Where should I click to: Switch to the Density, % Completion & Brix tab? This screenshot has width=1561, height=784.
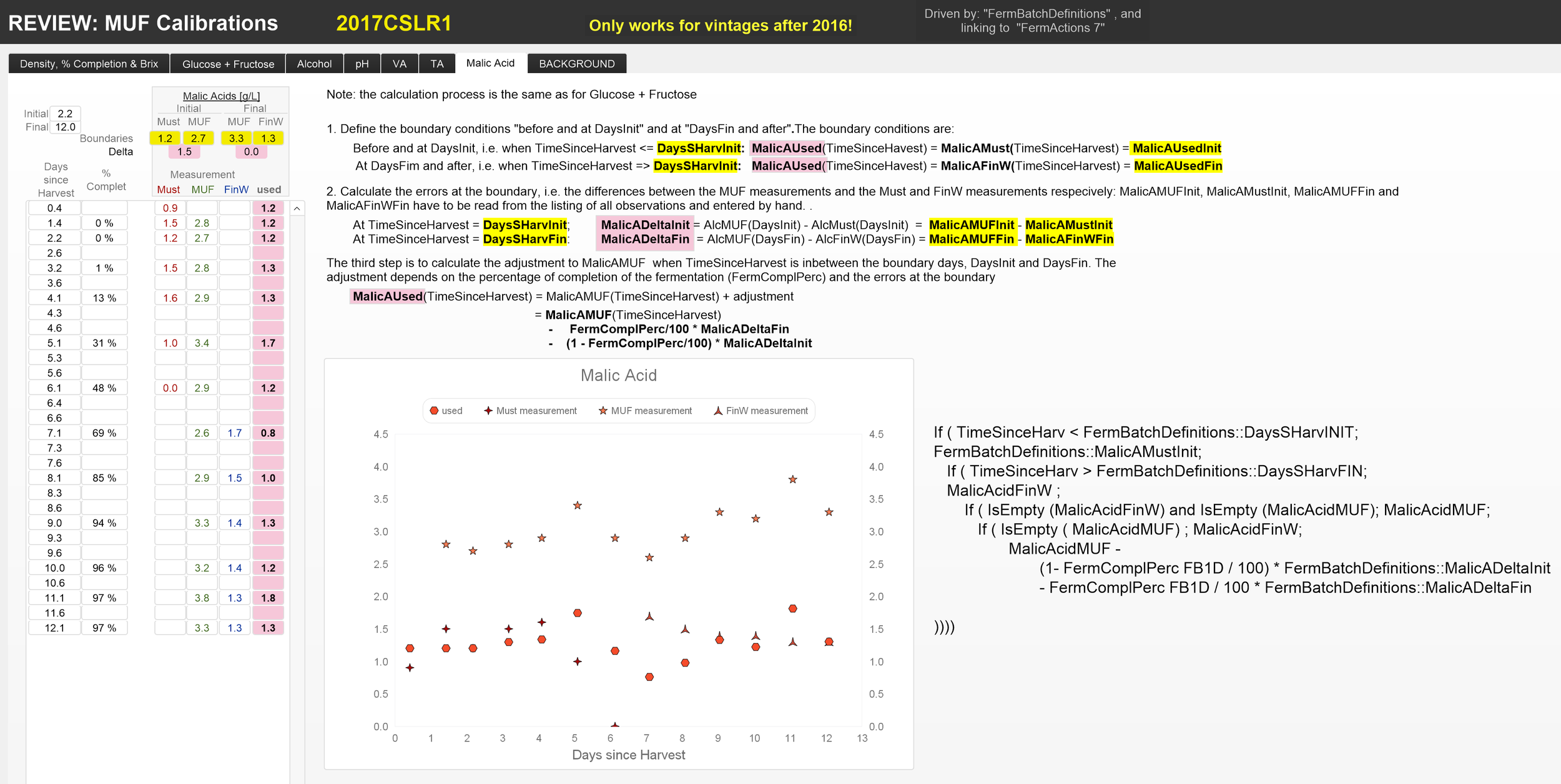coord(89,64)
